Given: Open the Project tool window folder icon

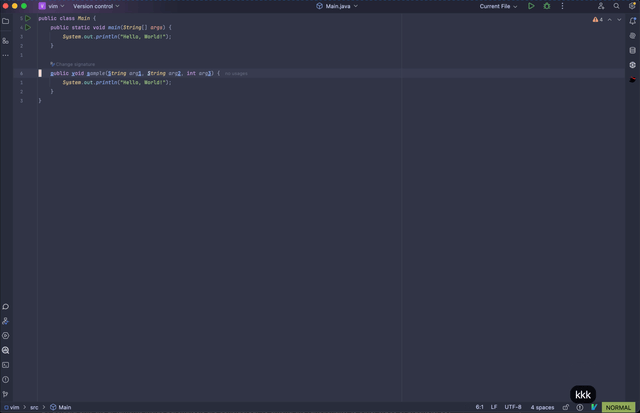Looking at the screenshot, I should click(5, 20).
